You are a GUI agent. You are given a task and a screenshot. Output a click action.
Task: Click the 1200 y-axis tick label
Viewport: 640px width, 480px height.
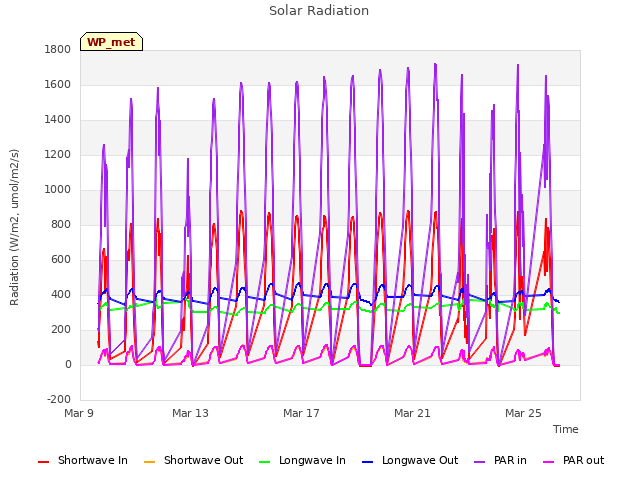58,155
